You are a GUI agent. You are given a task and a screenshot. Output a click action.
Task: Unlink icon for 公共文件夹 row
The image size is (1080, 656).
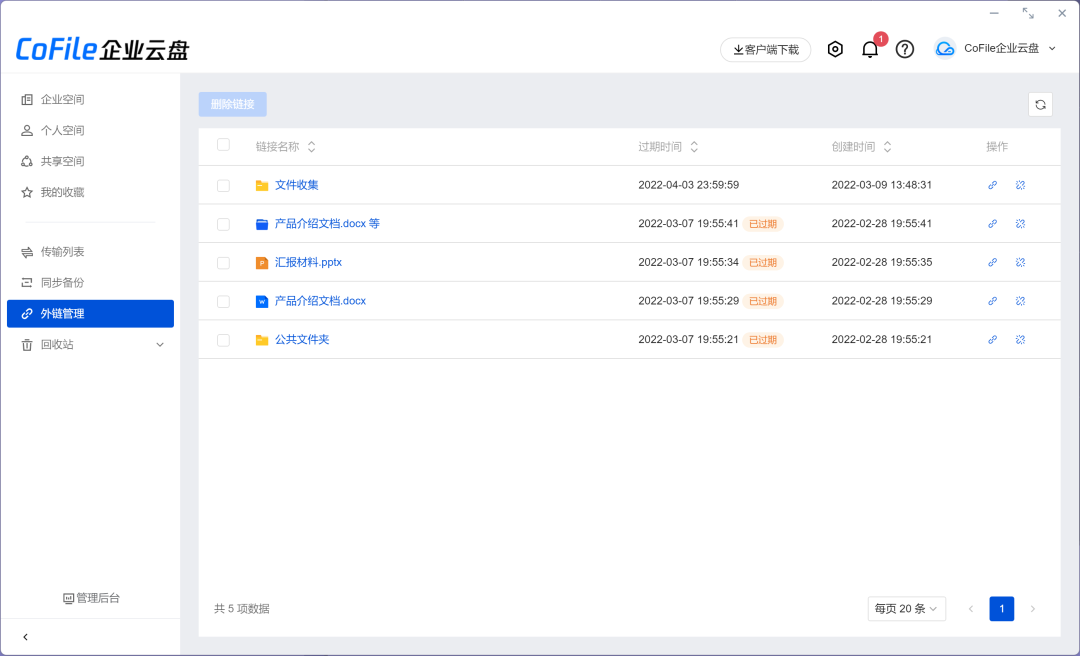click(x=1020, y=340)
